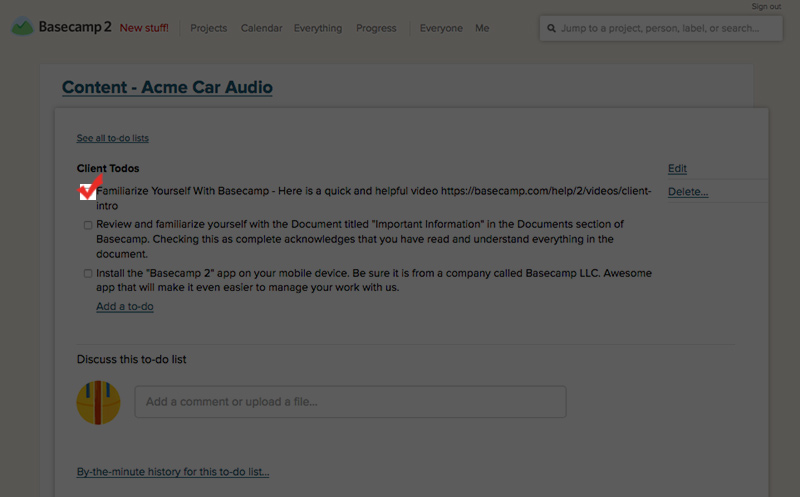Open the Projects menu item
The height and width of the screenshot is (497, 800).
(x=209, y=28)
